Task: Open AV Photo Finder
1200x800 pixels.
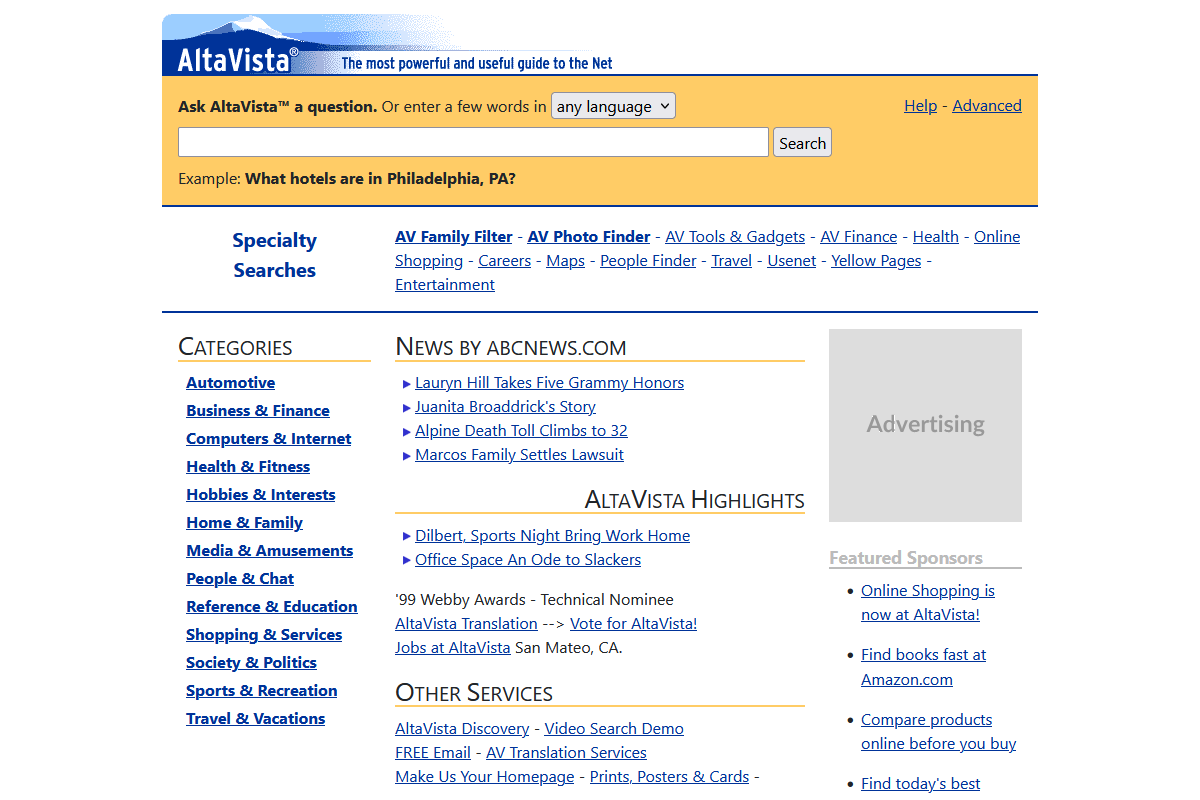Action: (588, 236)
